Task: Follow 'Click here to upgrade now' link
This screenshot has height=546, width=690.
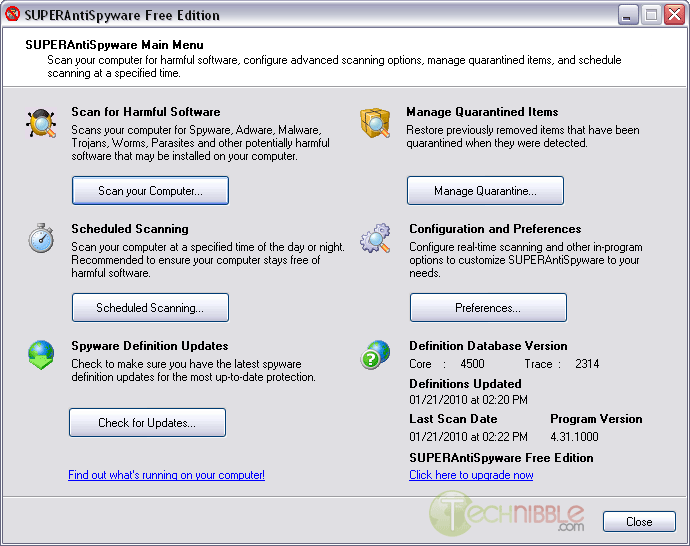Action: 471,475
